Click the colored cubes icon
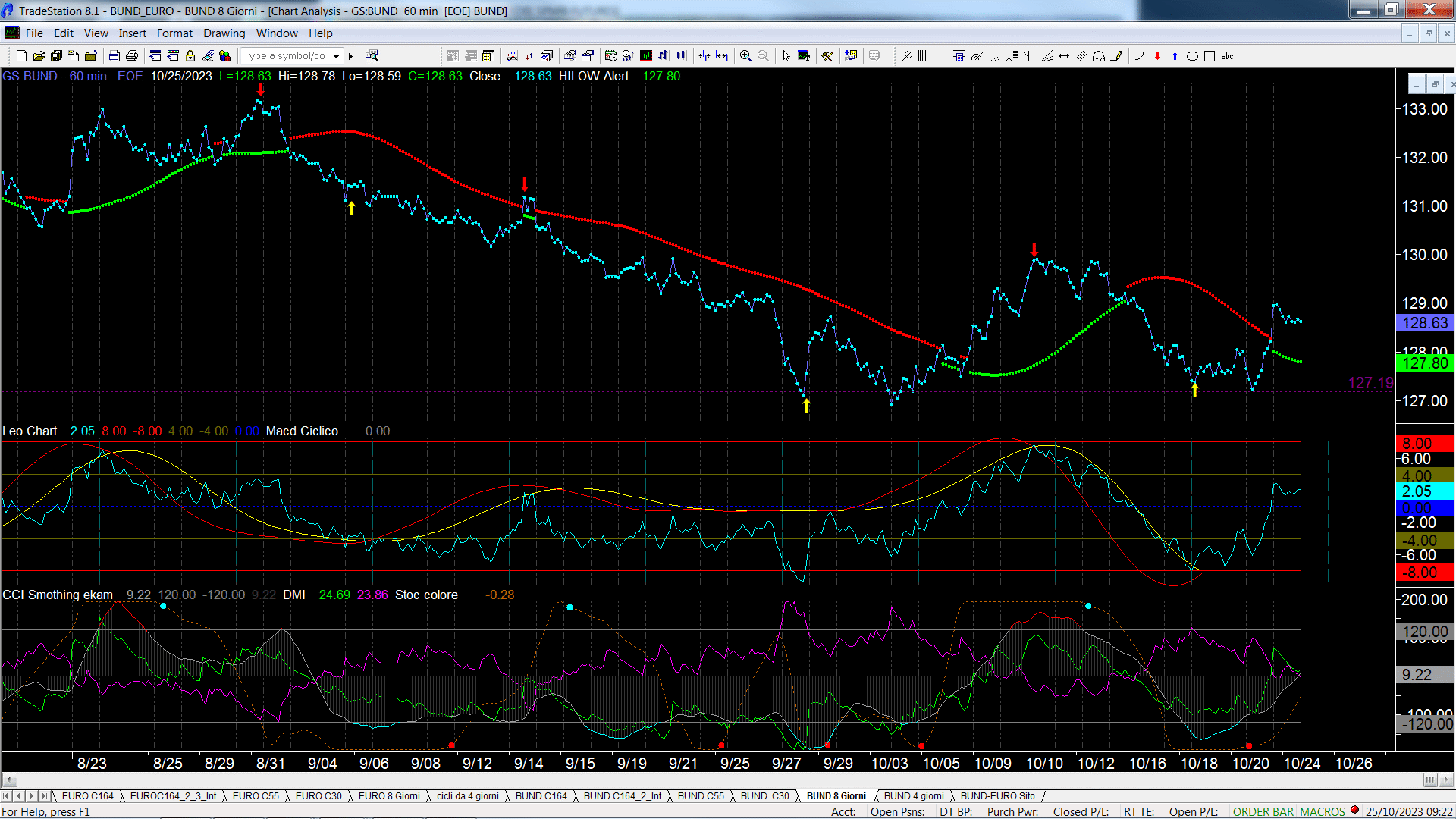Image resolution: width=1456 pixels, height=819 pixels. pyautogui.click(x=224, y=56)
